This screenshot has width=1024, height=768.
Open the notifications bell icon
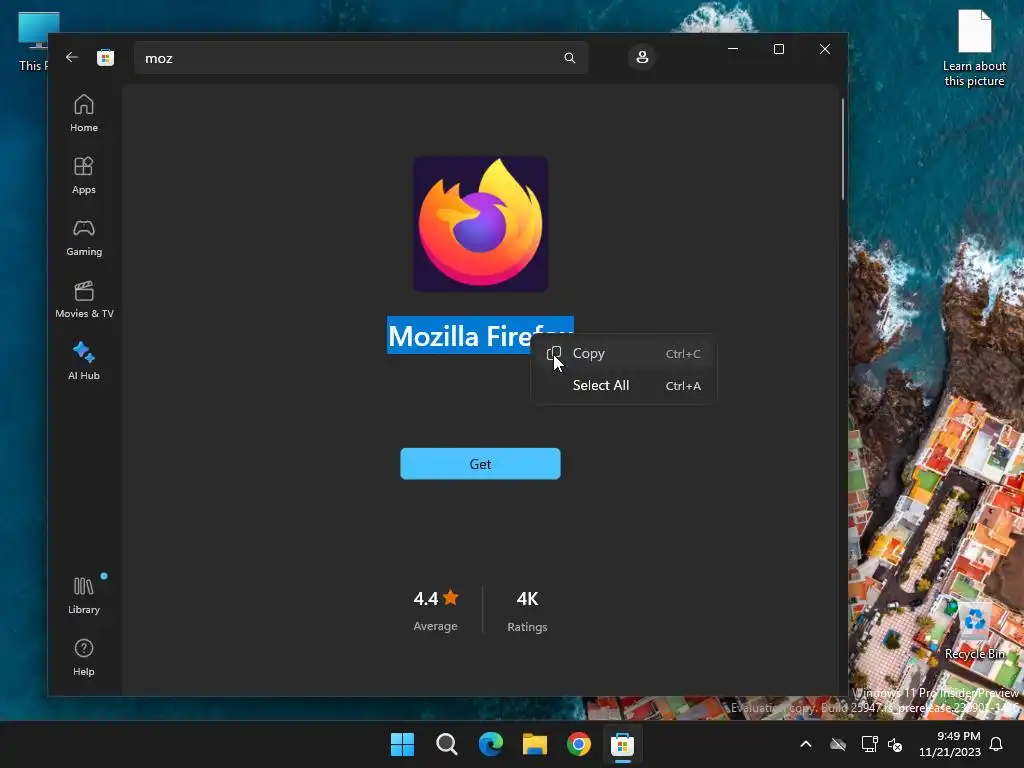pyautogui.click(x=997, y=744)
